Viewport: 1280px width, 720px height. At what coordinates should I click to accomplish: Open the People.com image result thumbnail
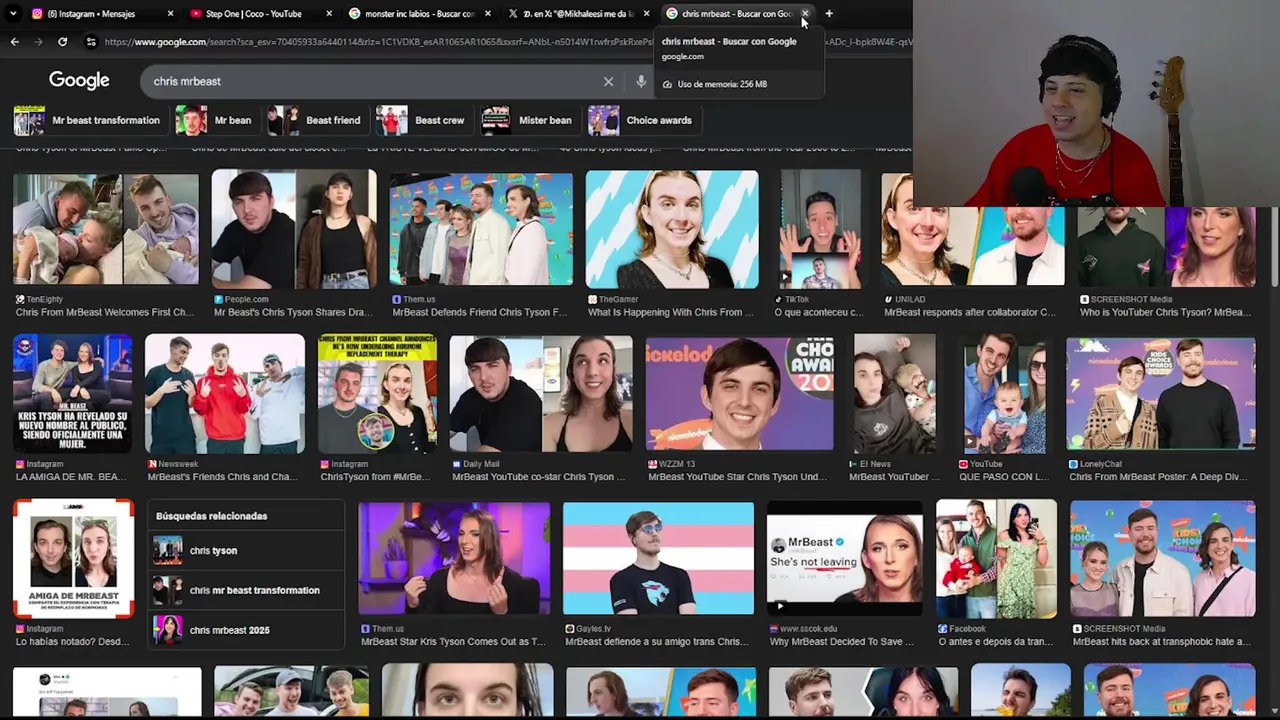[x=294, y=229]
